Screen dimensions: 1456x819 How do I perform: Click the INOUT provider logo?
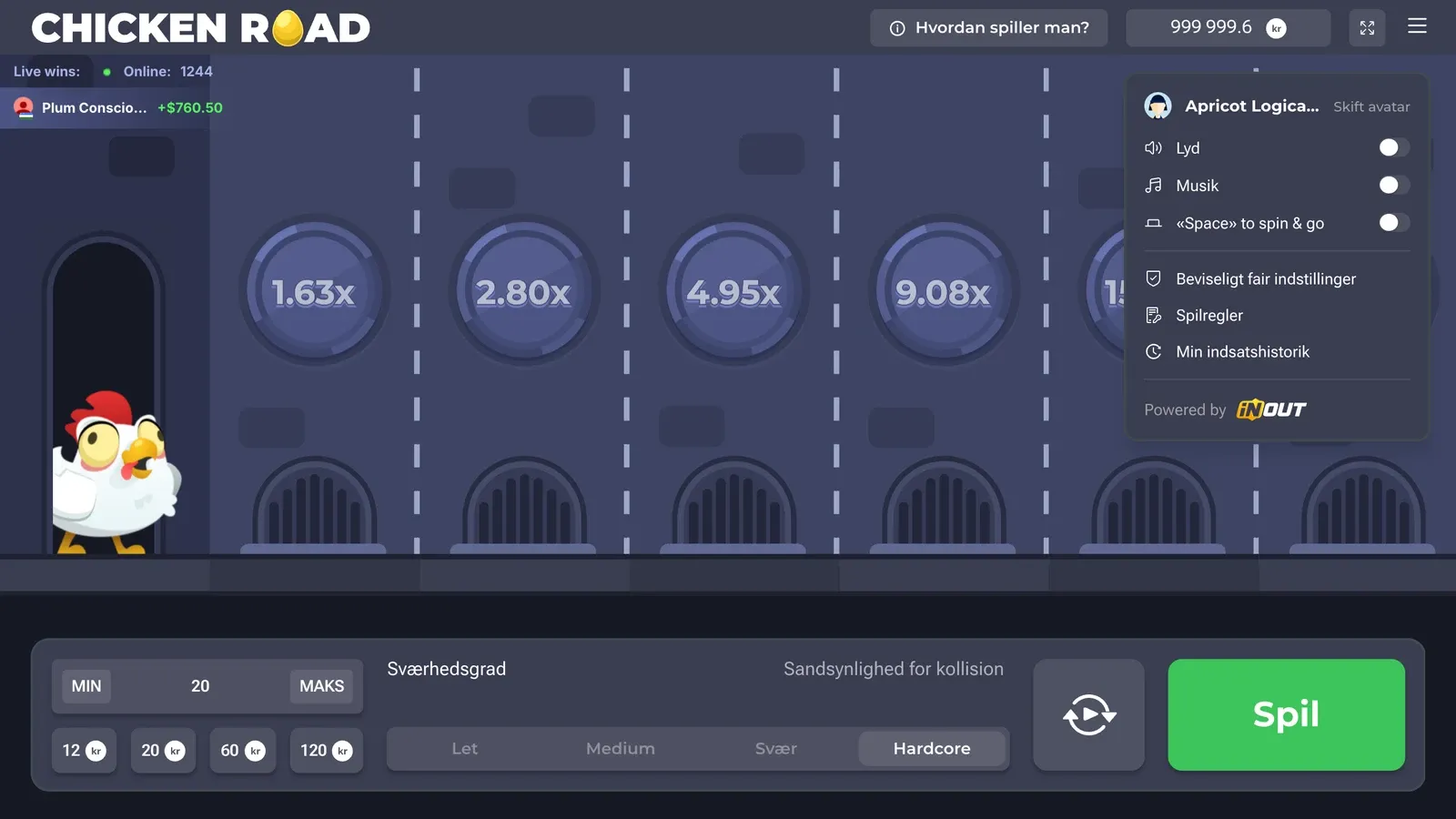click(1271, 409)
